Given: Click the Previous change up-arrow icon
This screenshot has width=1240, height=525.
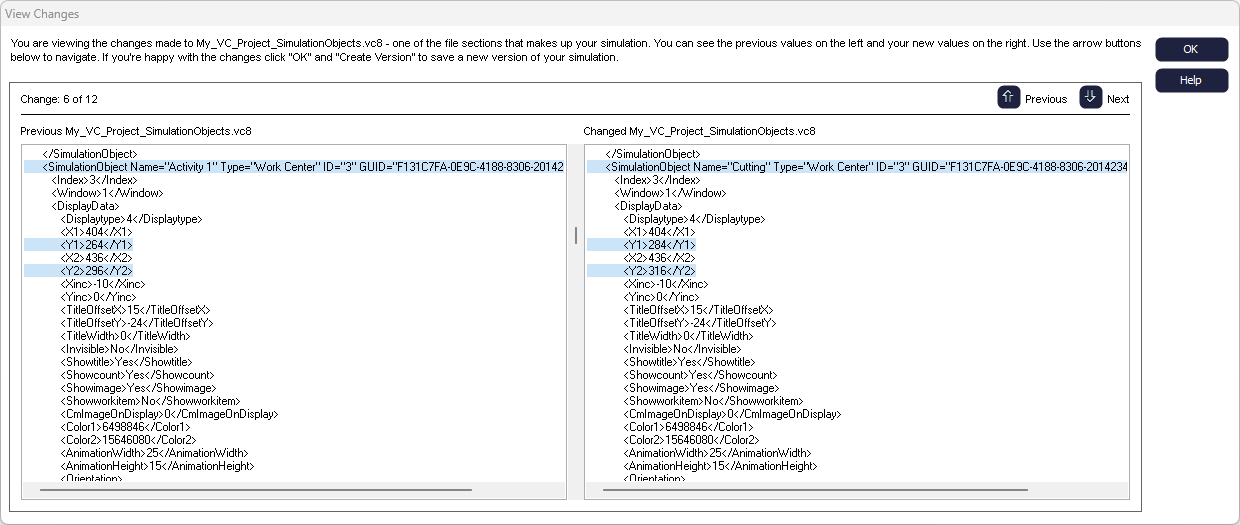Looking at the screenshot, I should pyautogui.click(x=1008, y=97).
